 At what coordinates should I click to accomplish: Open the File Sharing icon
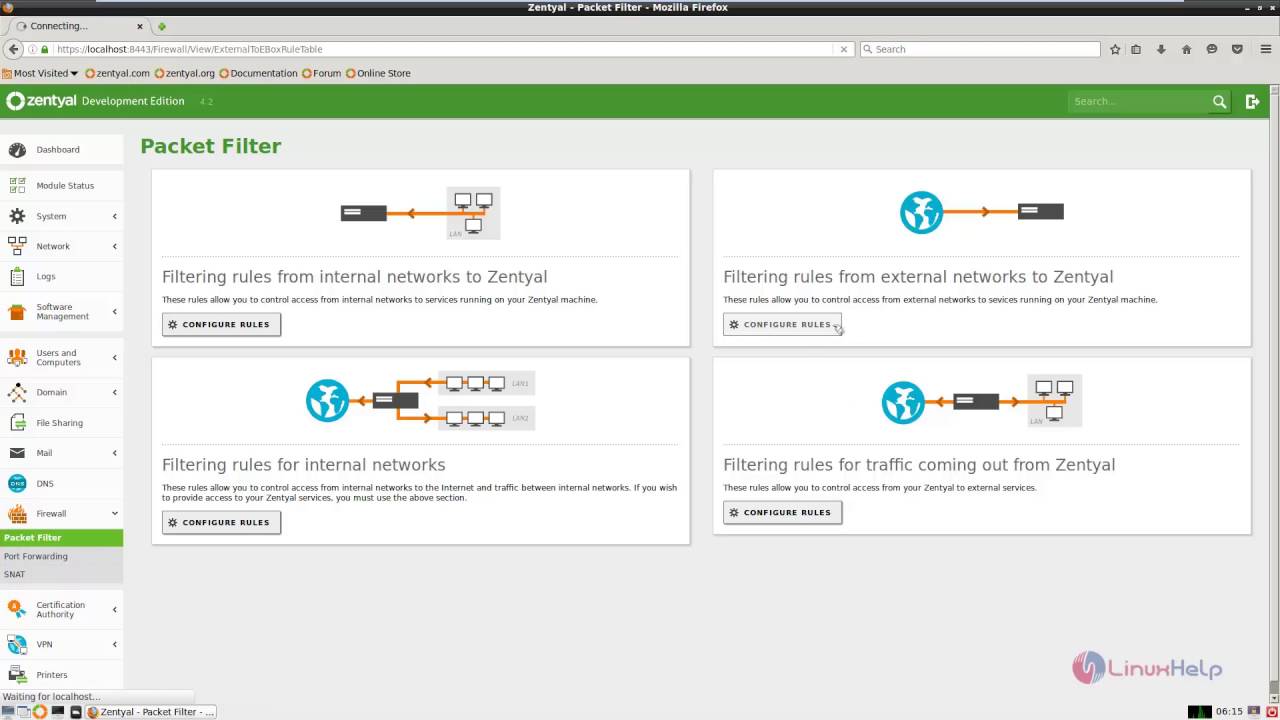pyautogui.click(x=17, y=423)
